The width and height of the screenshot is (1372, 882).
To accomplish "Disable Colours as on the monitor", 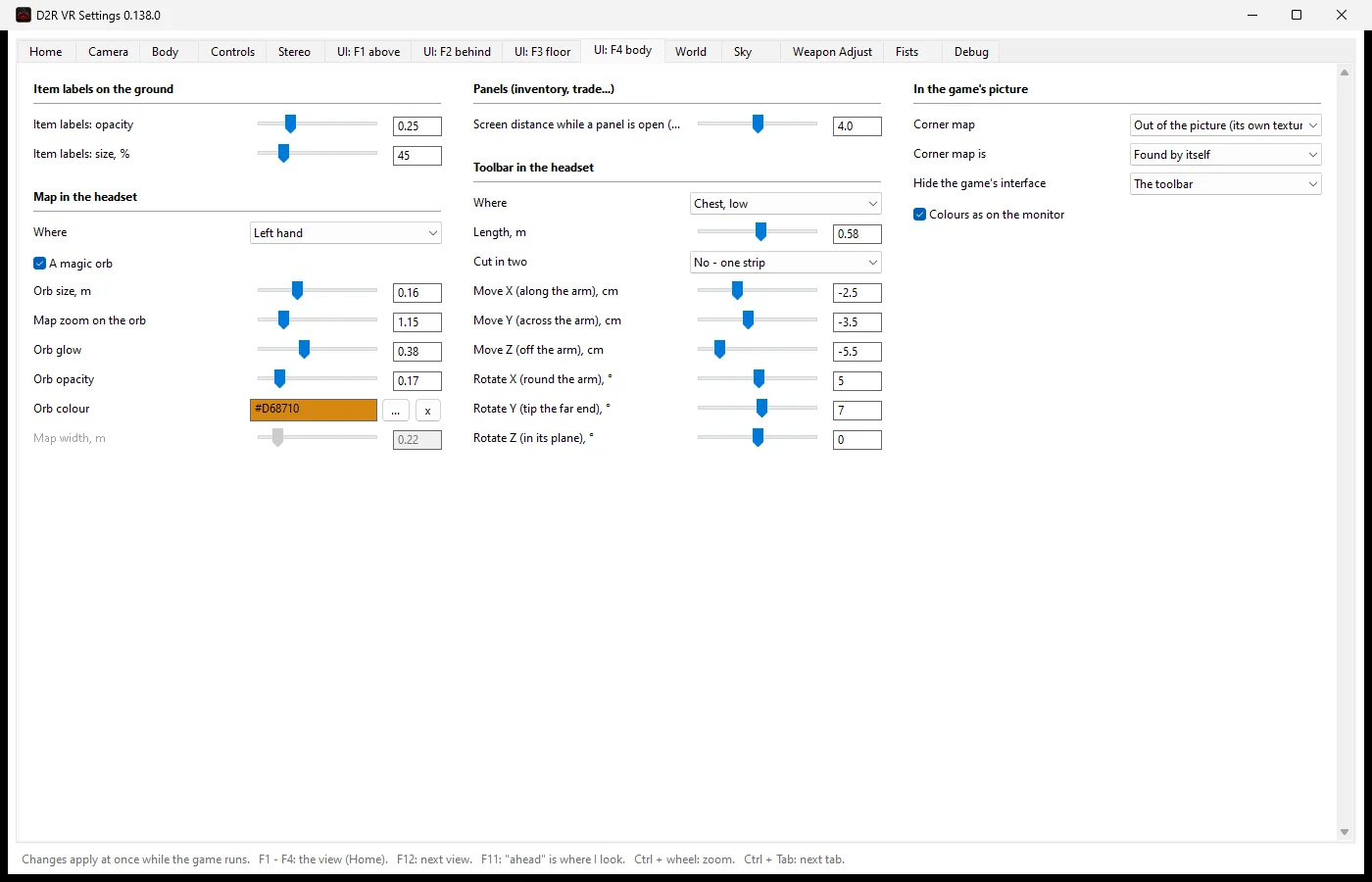I will 920,215.
